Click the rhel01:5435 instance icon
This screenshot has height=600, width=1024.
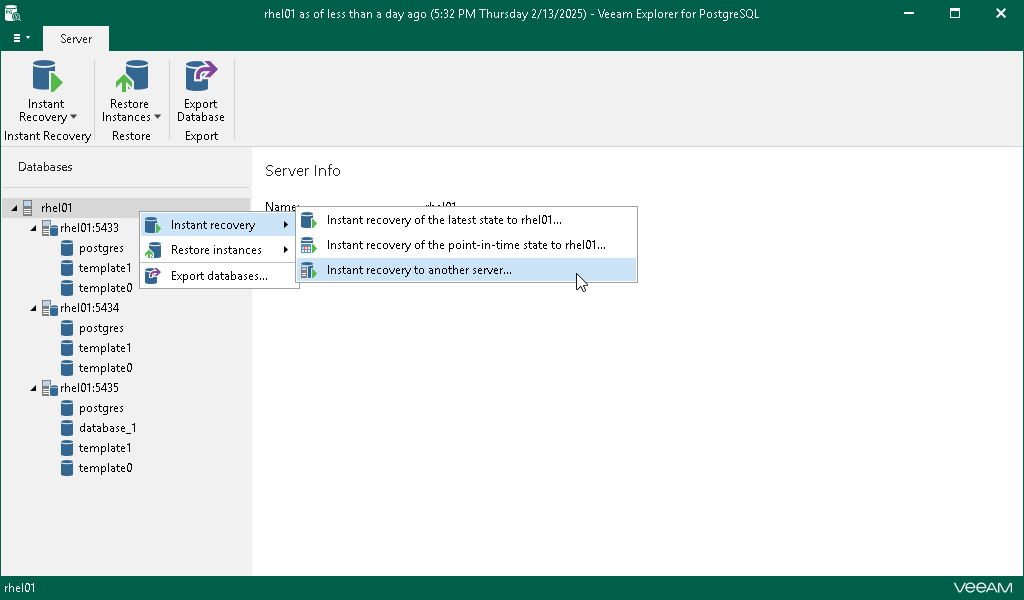pos(50,388)
